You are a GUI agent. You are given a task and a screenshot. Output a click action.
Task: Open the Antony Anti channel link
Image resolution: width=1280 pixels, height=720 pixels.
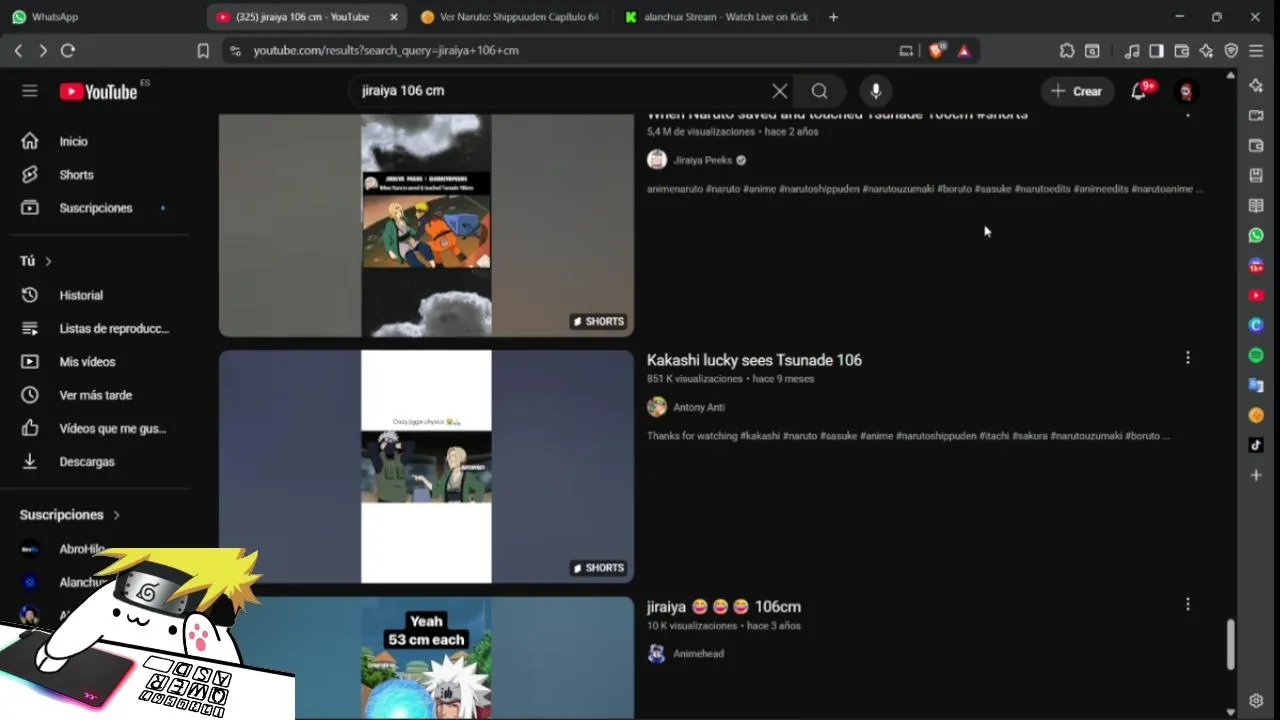click(x=699, y=407)
